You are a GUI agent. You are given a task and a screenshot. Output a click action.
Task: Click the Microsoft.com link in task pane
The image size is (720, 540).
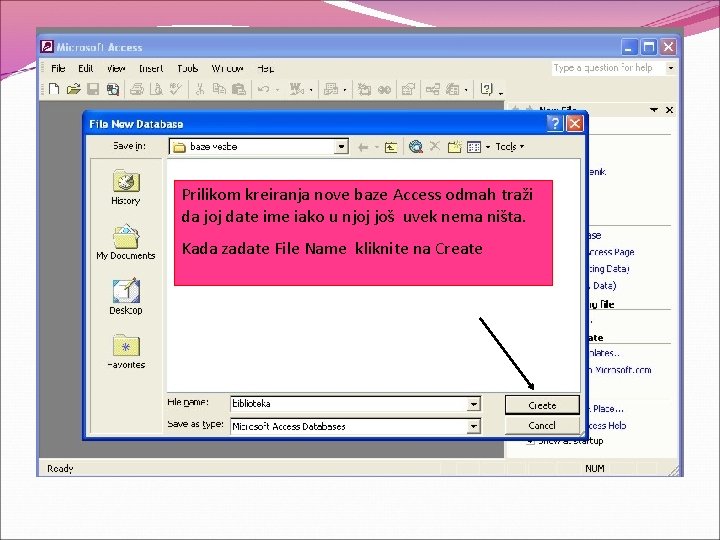point(620,370)
